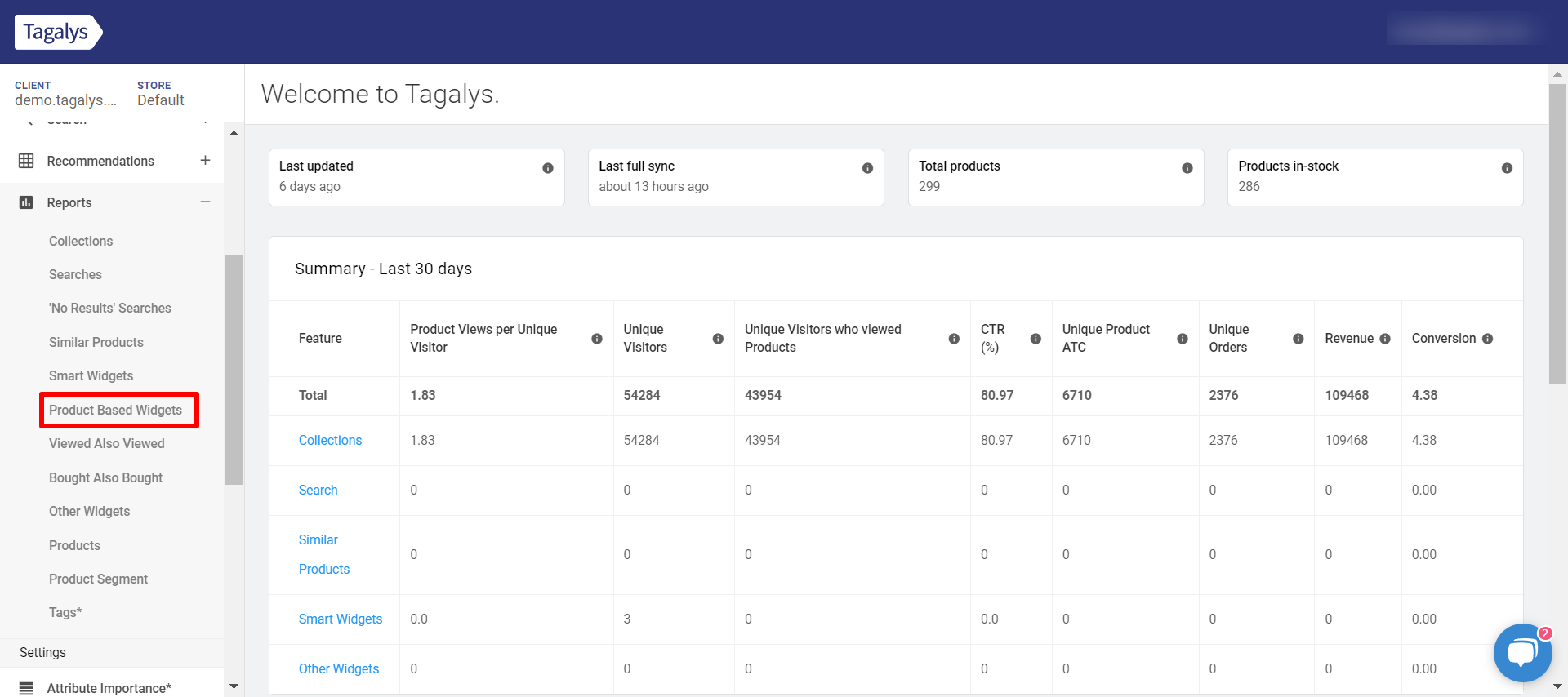Open the Collections link in summary table

pos(330,441)
